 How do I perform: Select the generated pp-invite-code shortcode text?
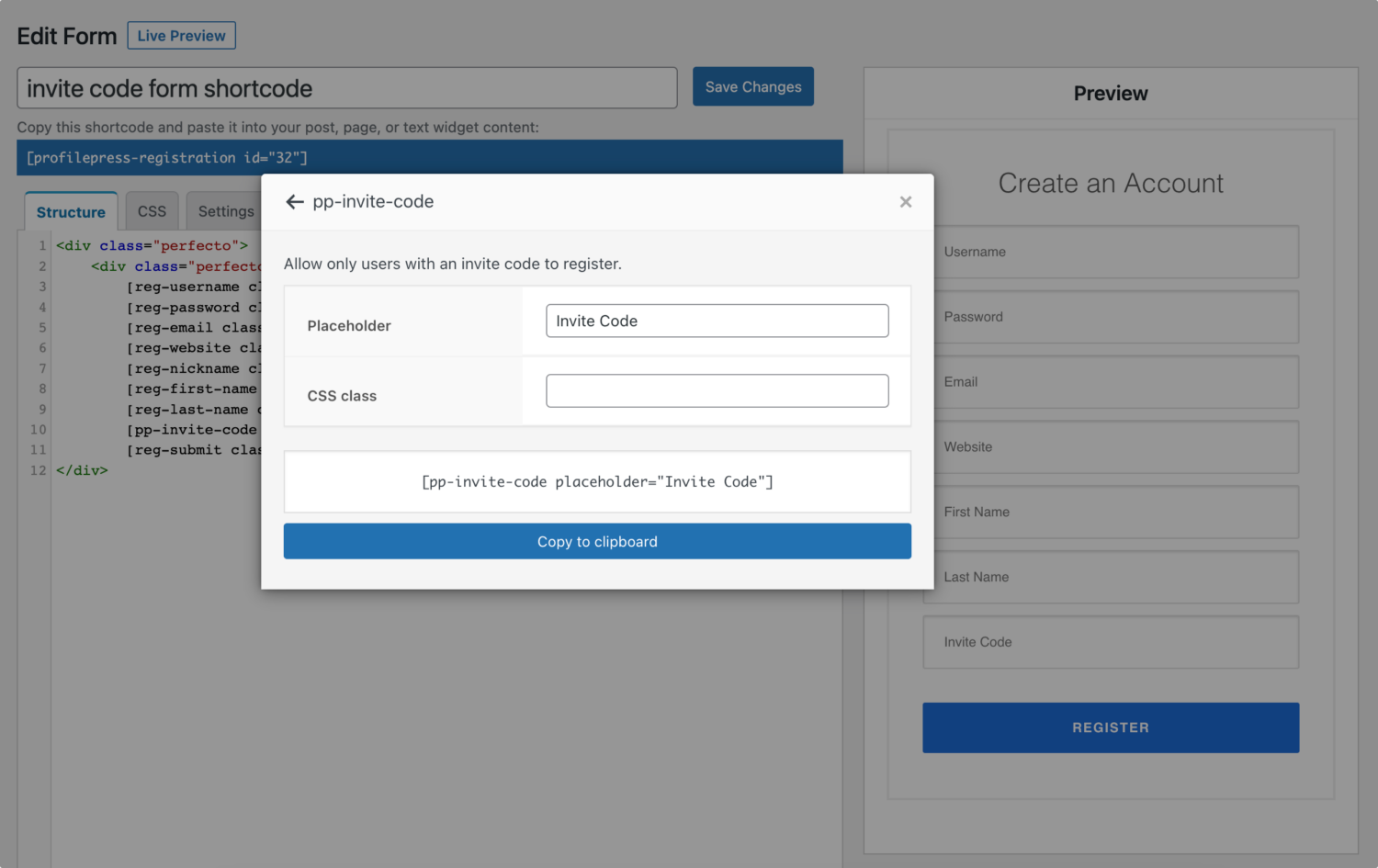(597, 481)
